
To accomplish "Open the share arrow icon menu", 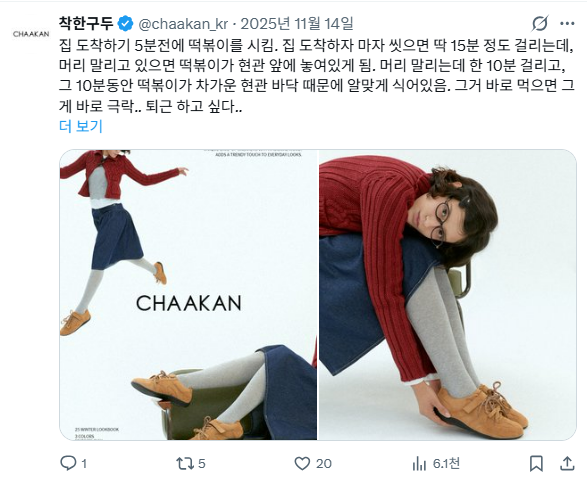I will 567,463.
